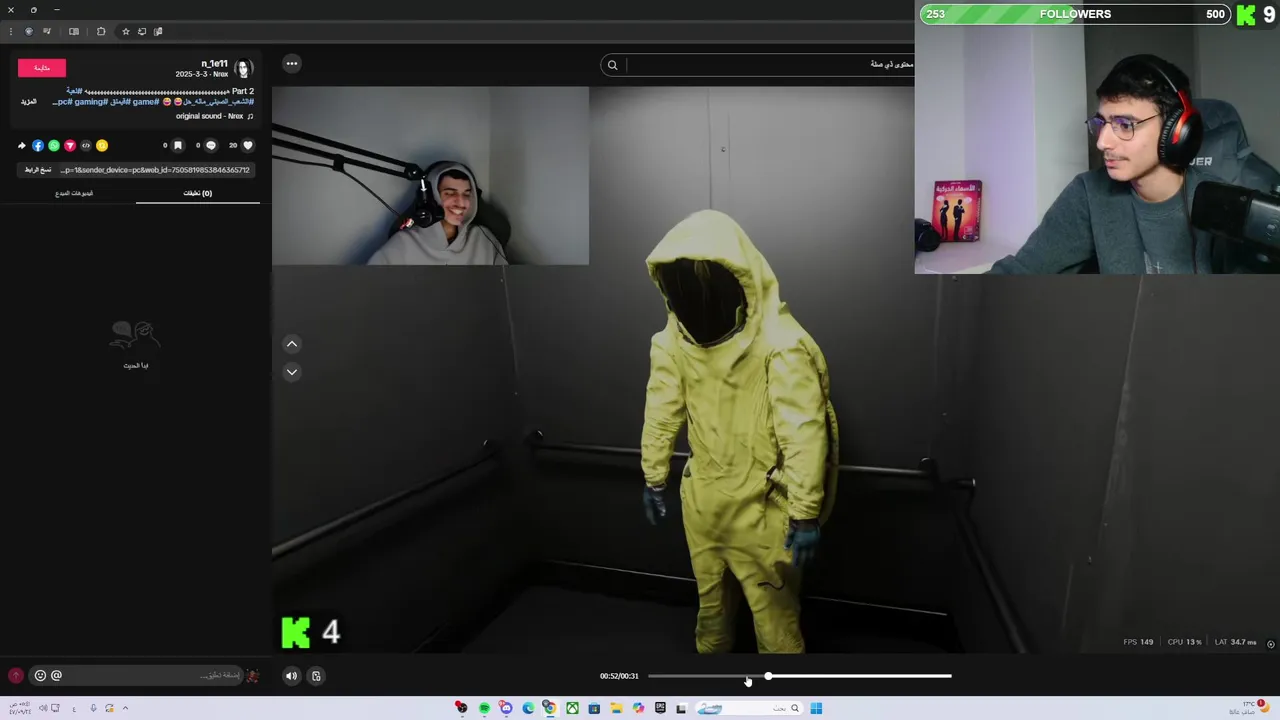
Task: Click the taskbar search box
Action: point(749,708)
